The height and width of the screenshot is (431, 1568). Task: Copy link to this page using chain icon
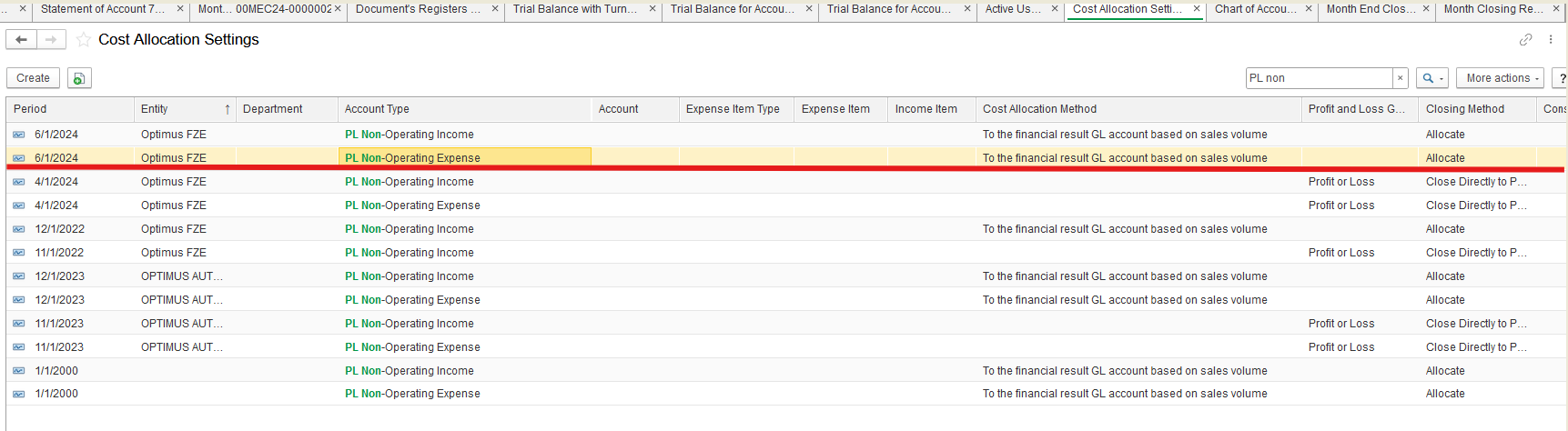[1525, 40]
